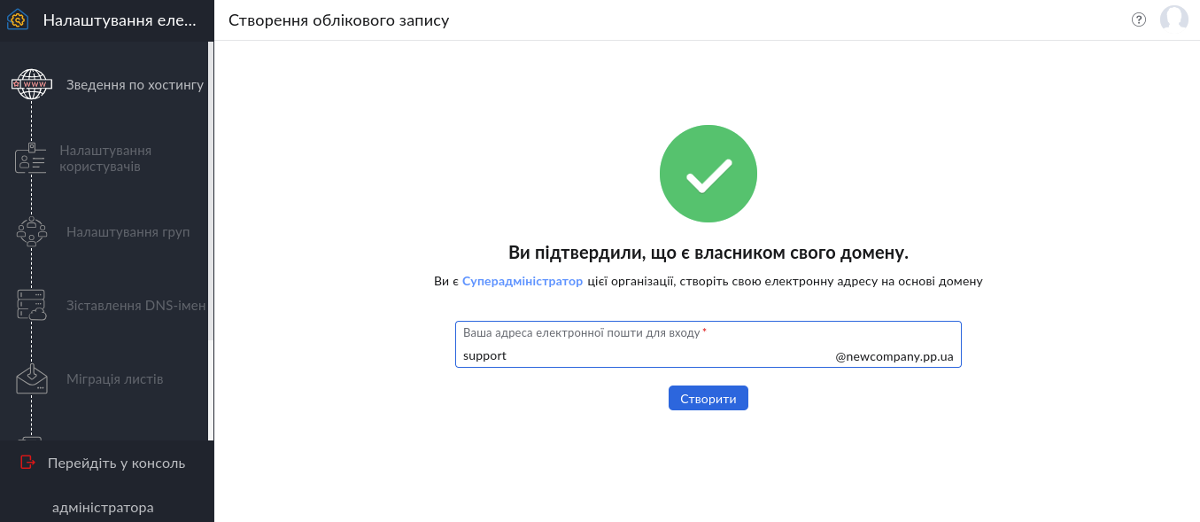
Task: Select Налаштування груп step
Action: (x=128, y=232)
